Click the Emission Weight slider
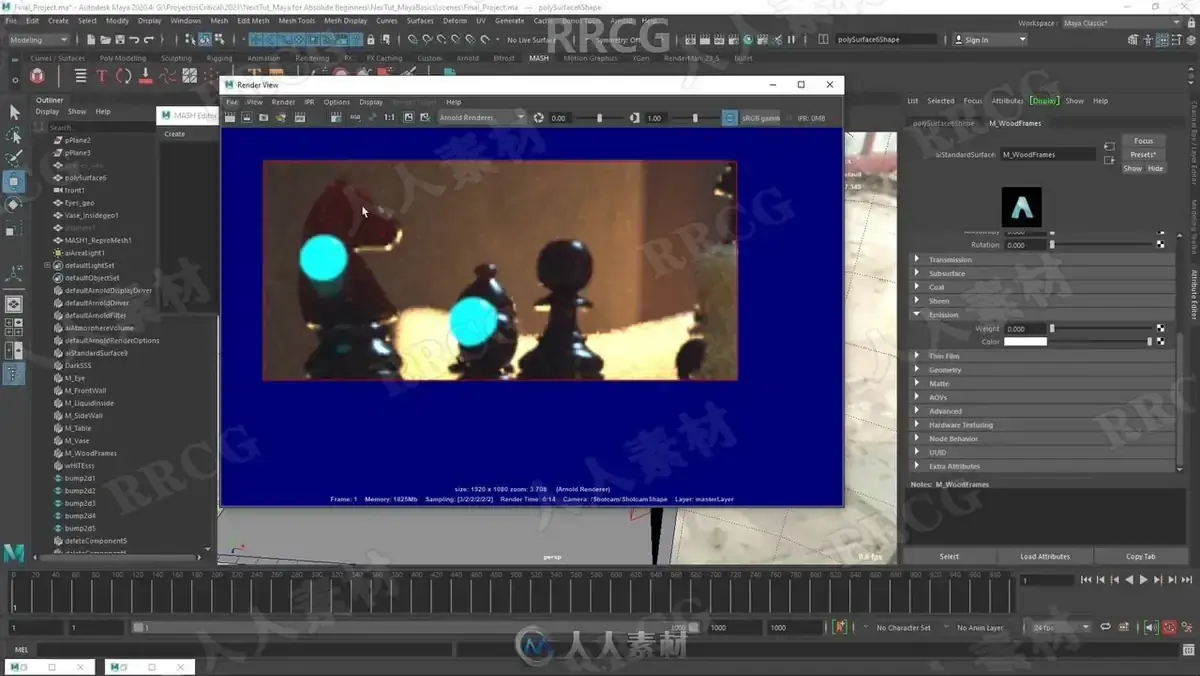This screenshot has width=1200, height=676. (1100, 328)
